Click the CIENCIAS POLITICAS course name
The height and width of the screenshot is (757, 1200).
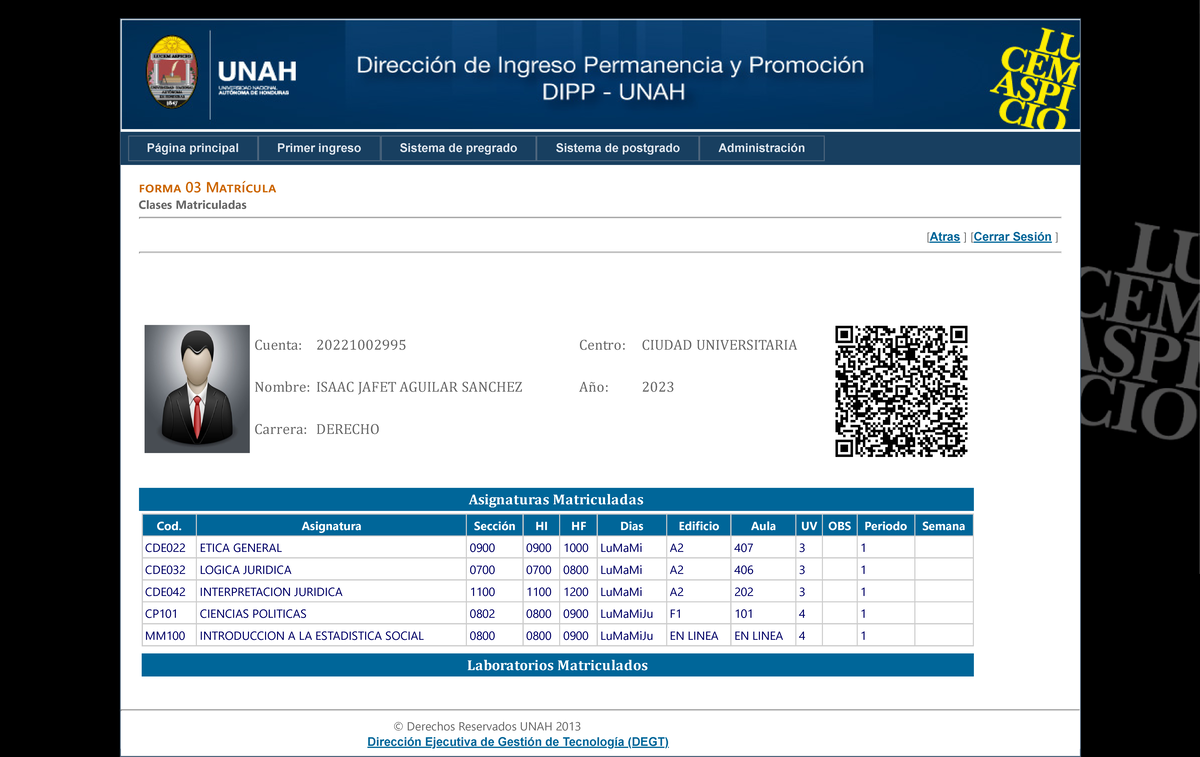click(253, 614)
